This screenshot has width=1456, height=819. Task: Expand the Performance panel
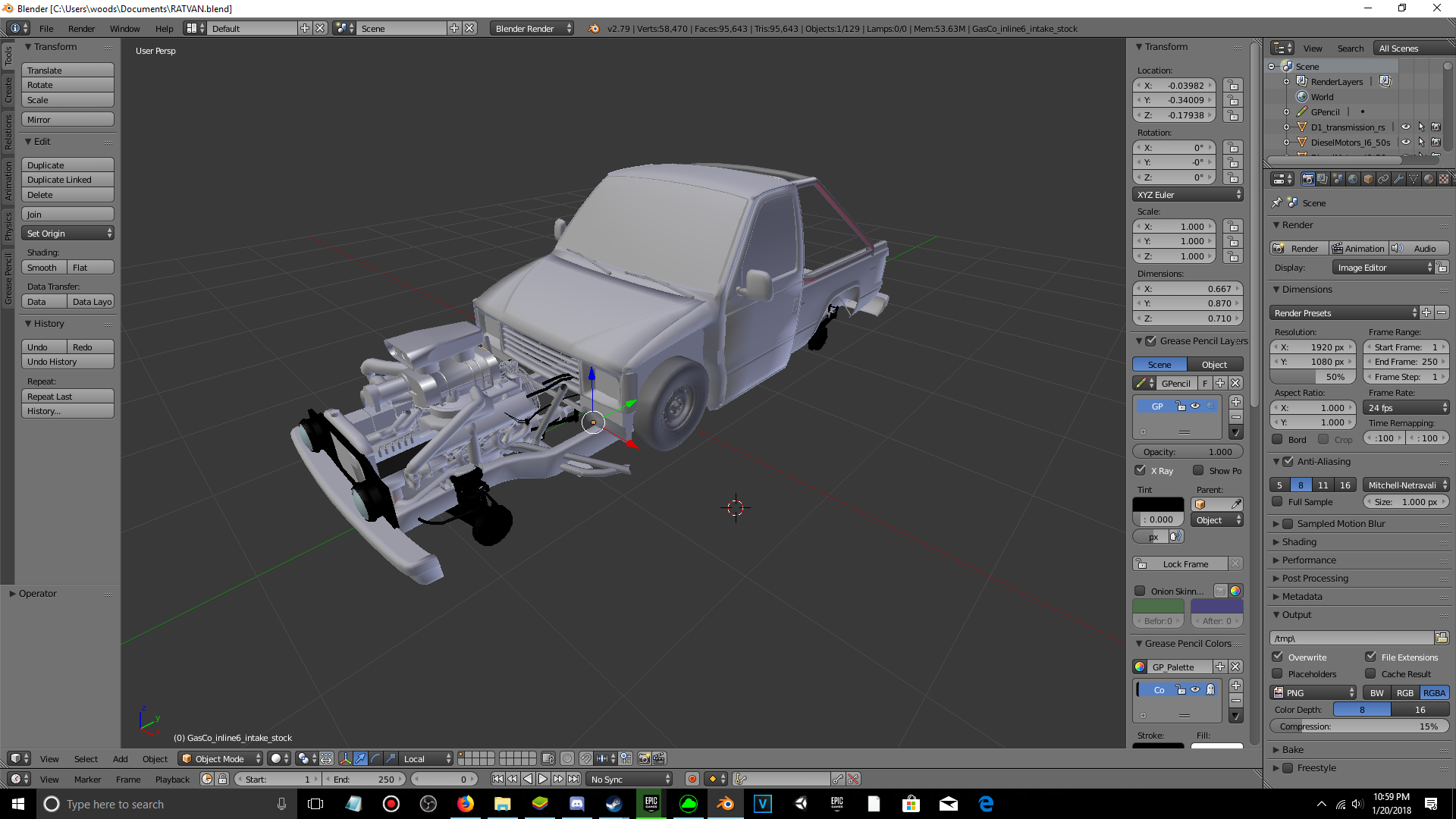pos(1309,560)
